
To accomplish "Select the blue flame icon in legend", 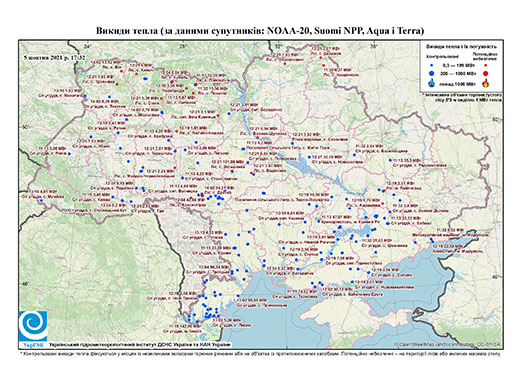I will pyautogui.click(x=432, y=83).
